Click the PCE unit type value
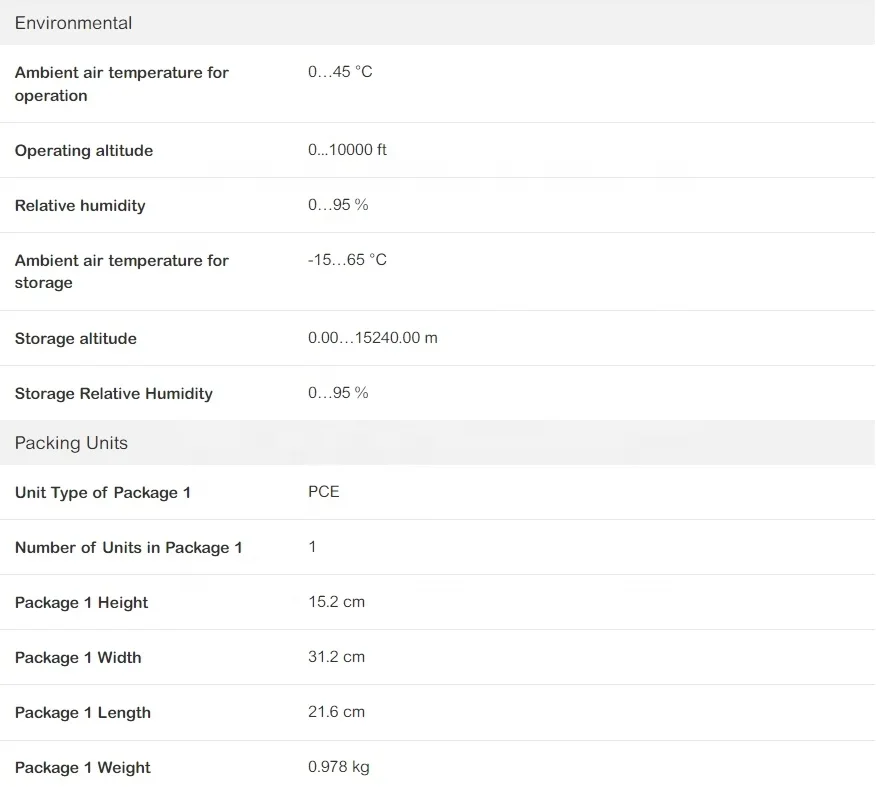Viewport: 876px width, 787px height. 323,492
